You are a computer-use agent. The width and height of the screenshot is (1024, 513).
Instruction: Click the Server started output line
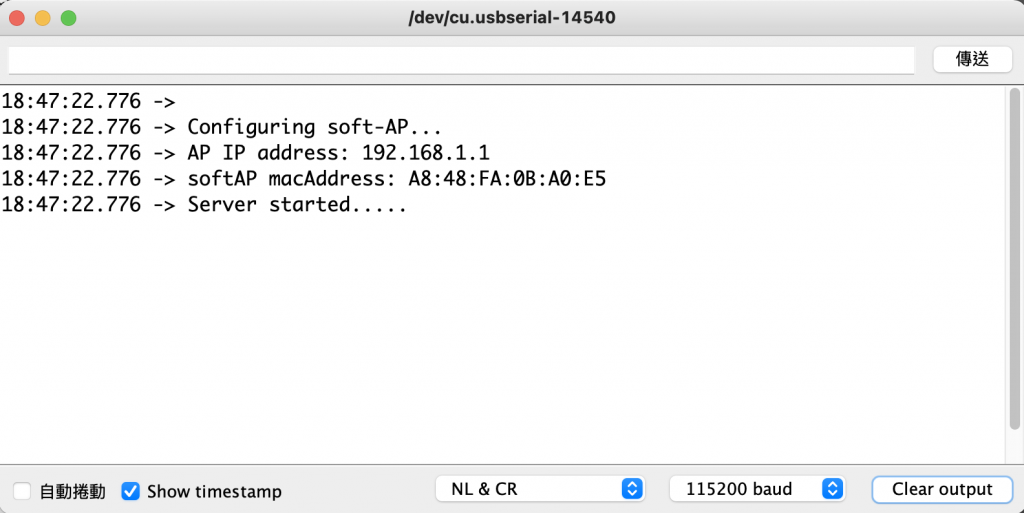coord(204,204)
